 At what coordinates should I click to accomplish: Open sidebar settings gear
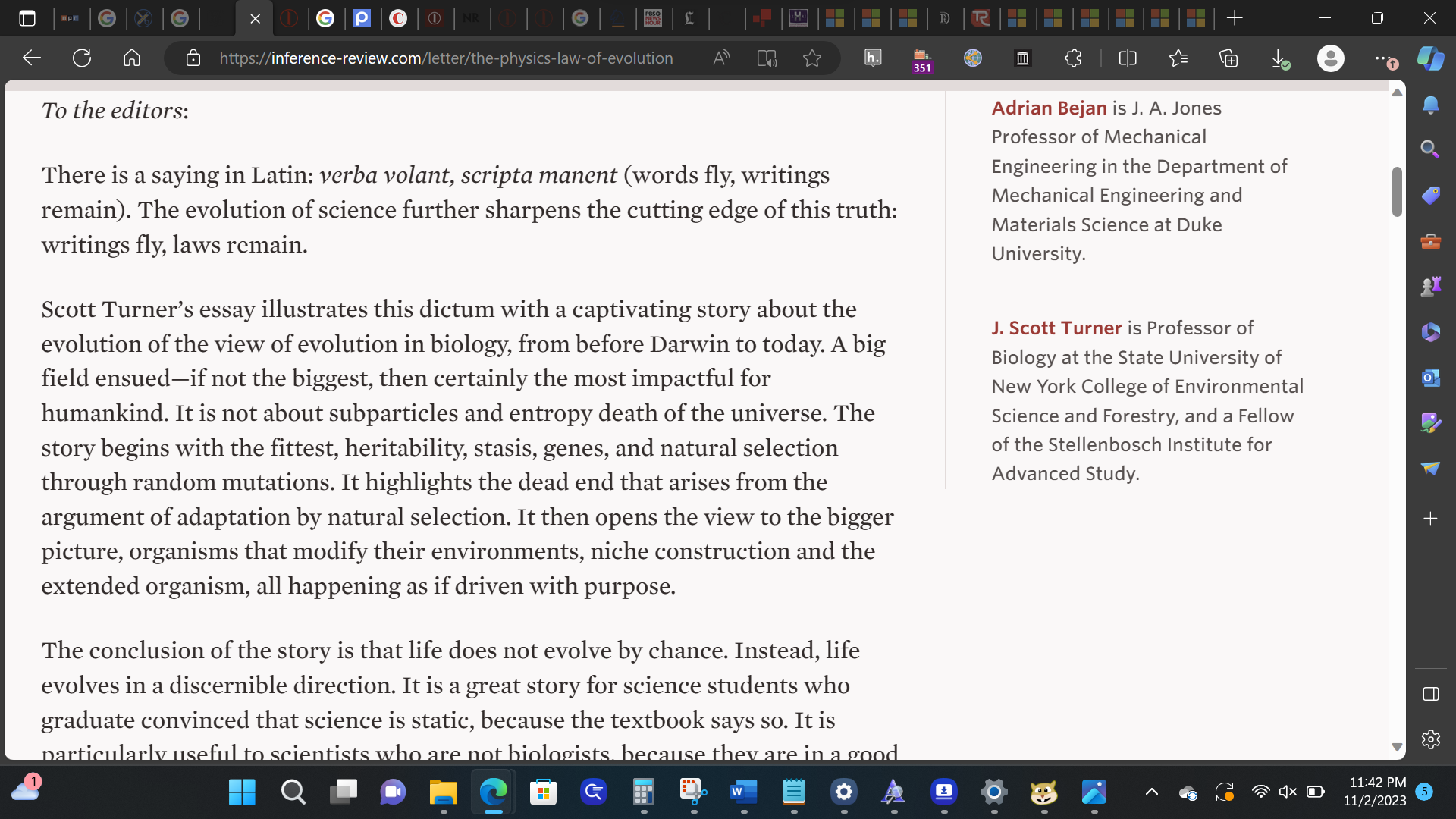(x=1430, y=739)
